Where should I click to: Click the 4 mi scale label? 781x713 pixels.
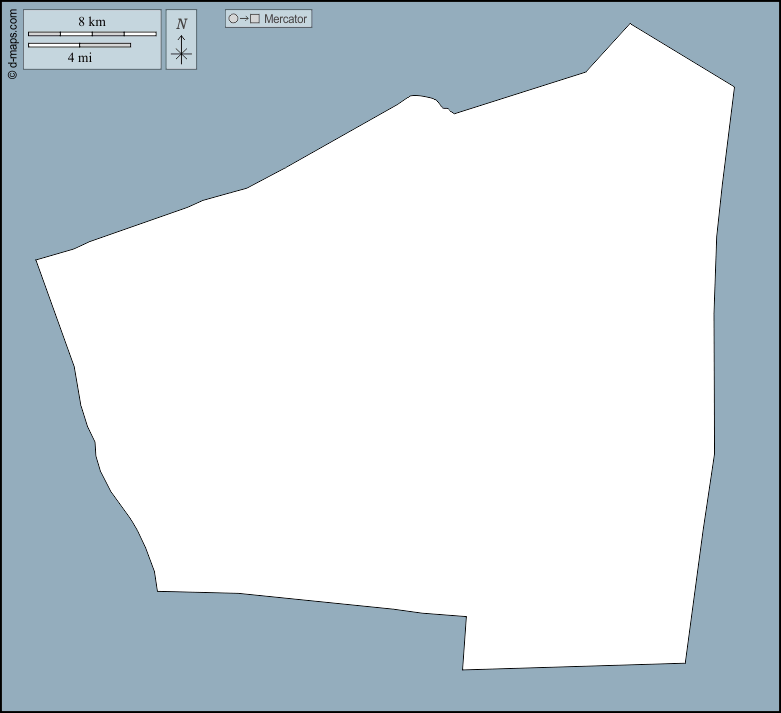click(x=80, y=58)
